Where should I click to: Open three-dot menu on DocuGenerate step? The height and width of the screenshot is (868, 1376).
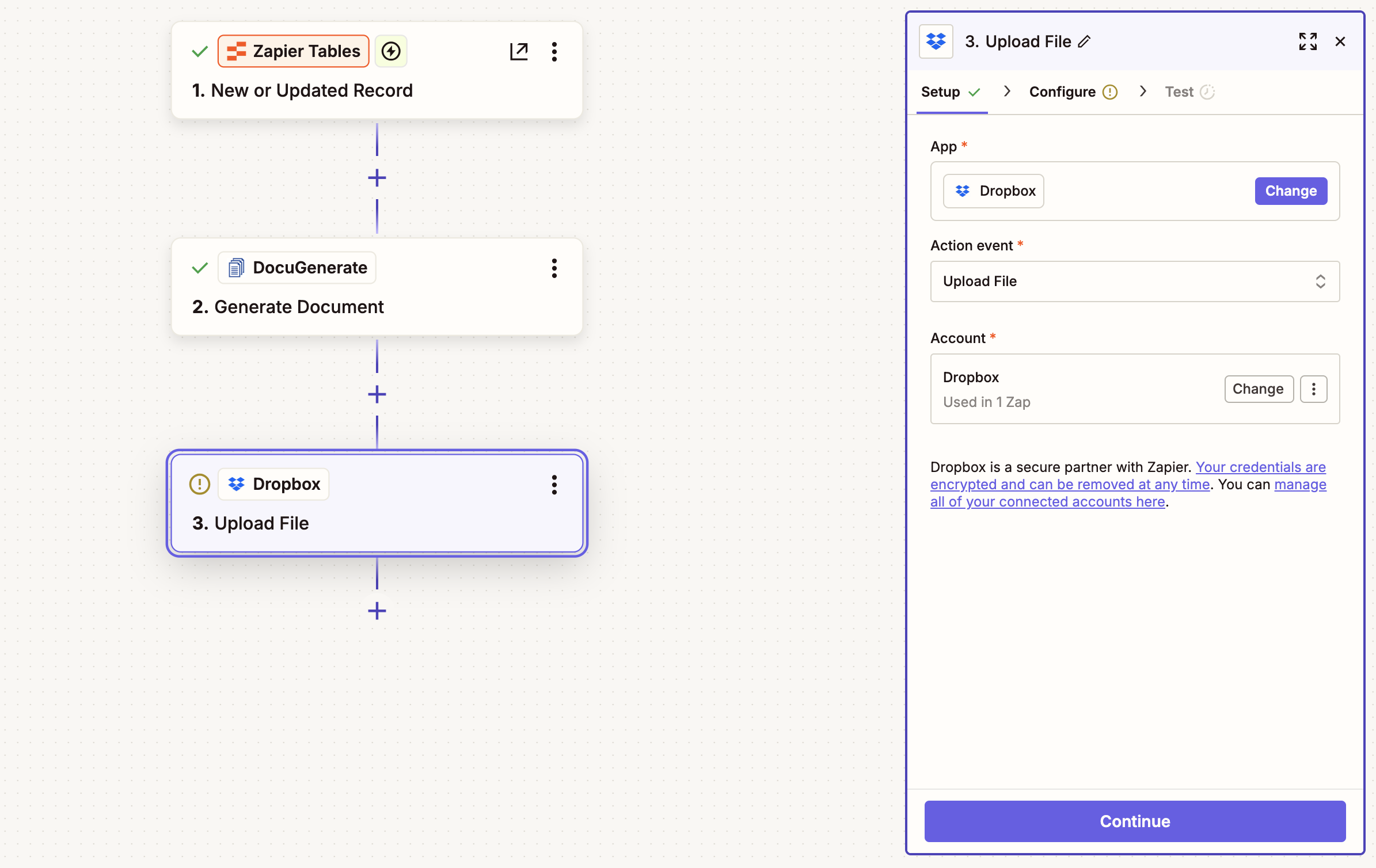pyautogui.click(x=554, y=268)
